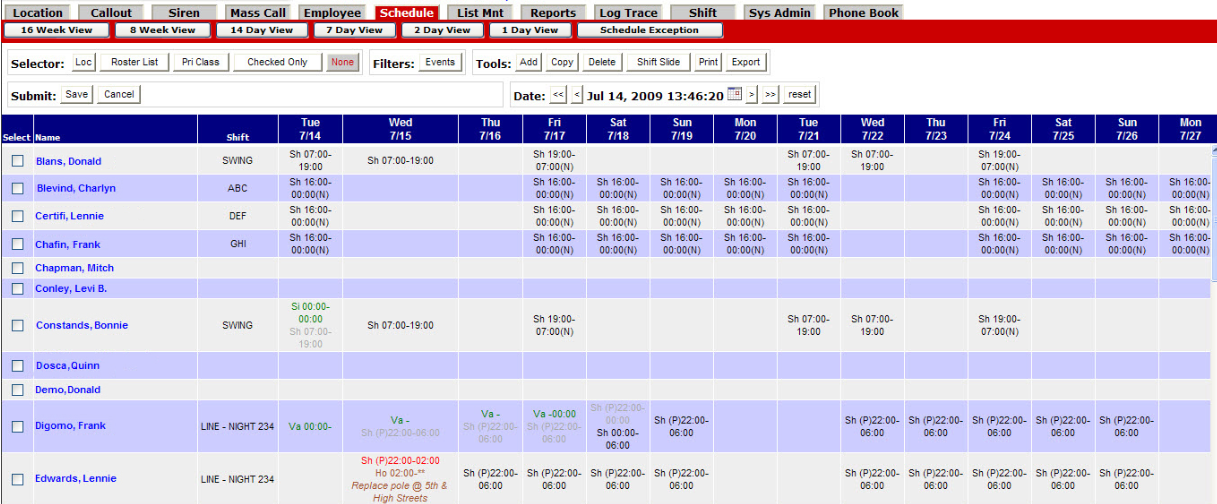Switch to the Reports tab
Viewport: 1217px width, 504px height.
[553, 13]
